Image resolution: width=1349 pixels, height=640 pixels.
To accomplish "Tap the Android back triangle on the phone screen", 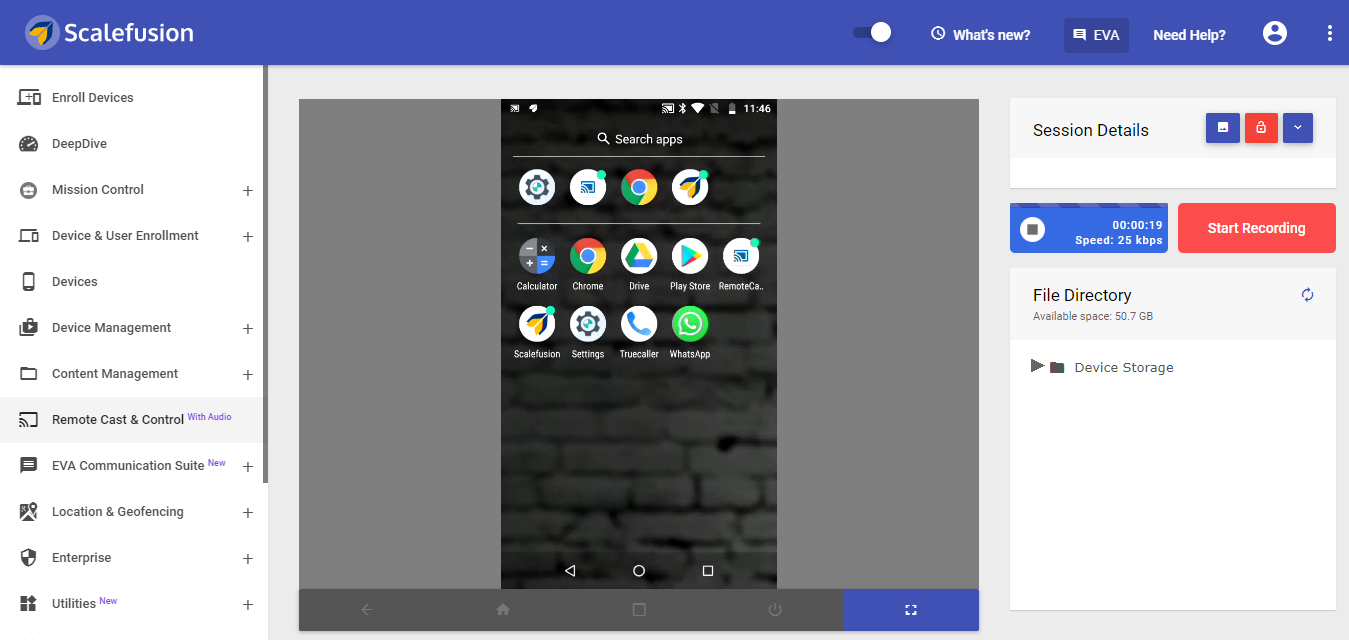I will (570, 571).
